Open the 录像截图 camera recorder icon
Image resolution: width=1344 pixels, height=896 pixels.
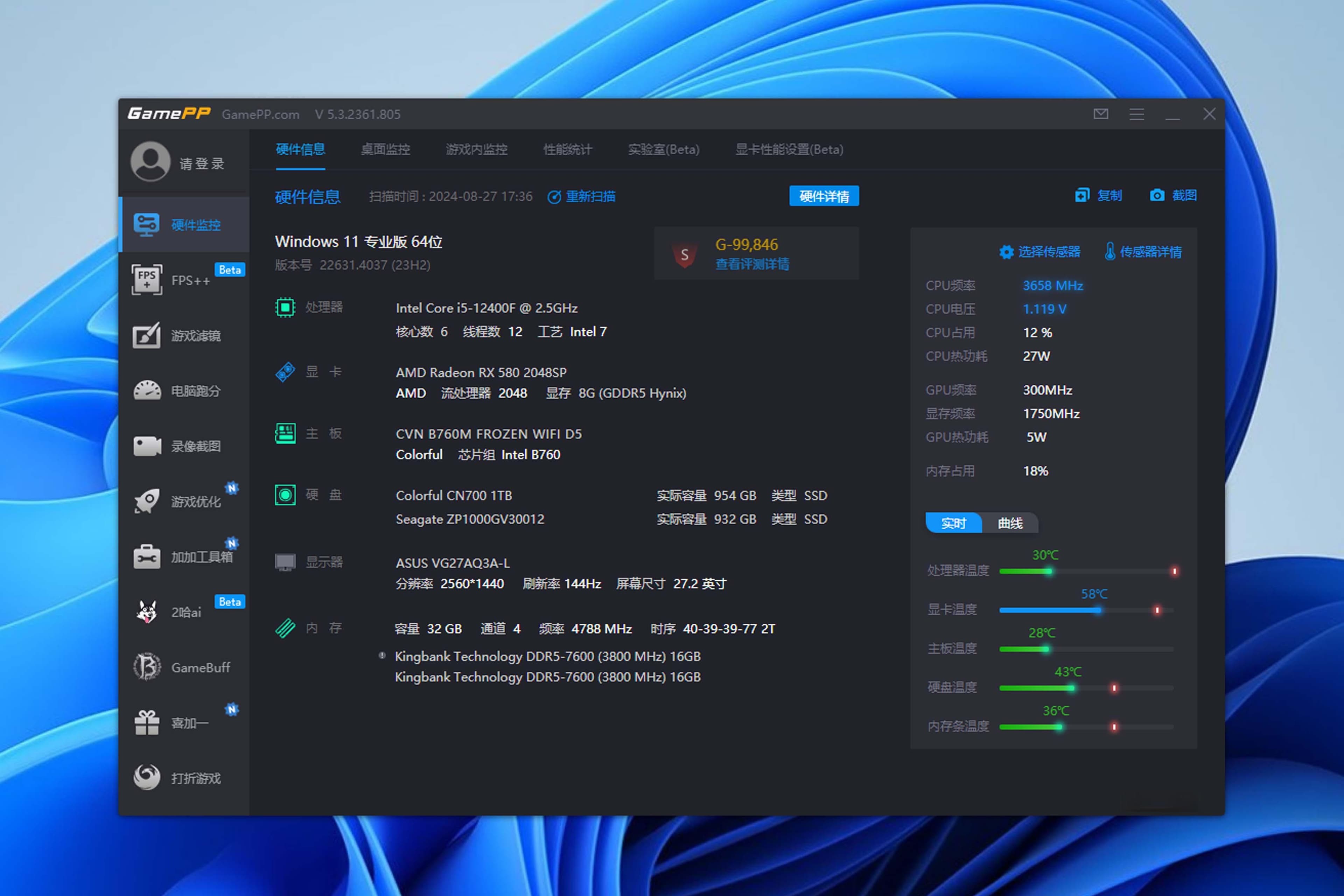(147, 446)
